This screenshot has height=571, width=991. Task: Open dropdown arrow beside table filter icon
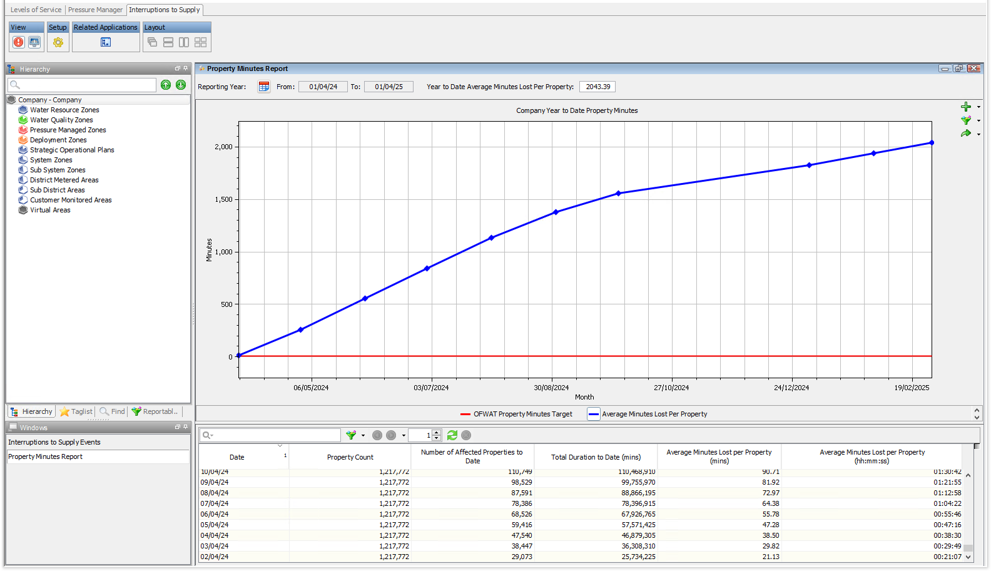tap(363, 436)
